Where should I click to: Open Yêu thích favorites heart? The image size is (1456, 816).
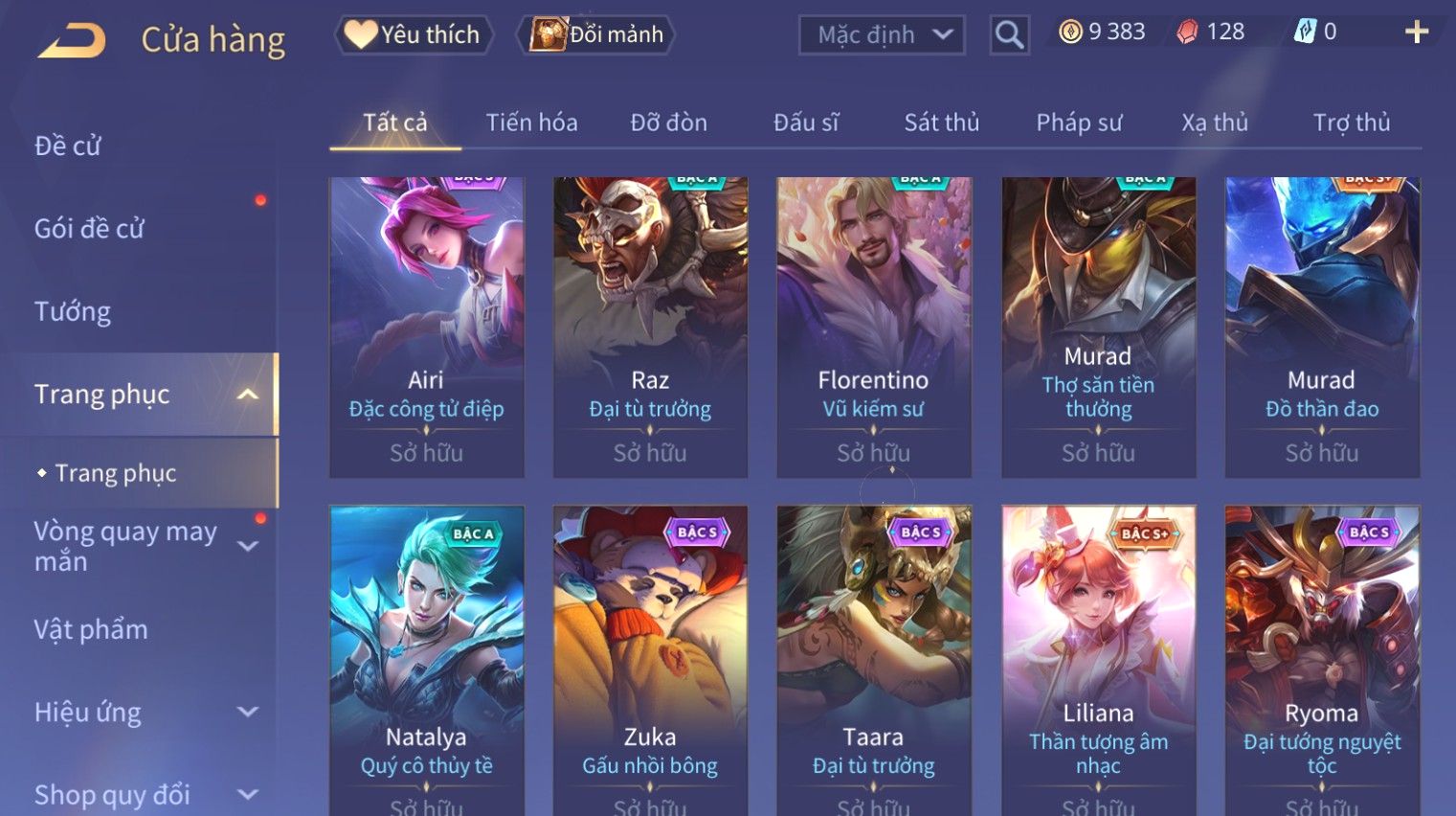point(414,34)
